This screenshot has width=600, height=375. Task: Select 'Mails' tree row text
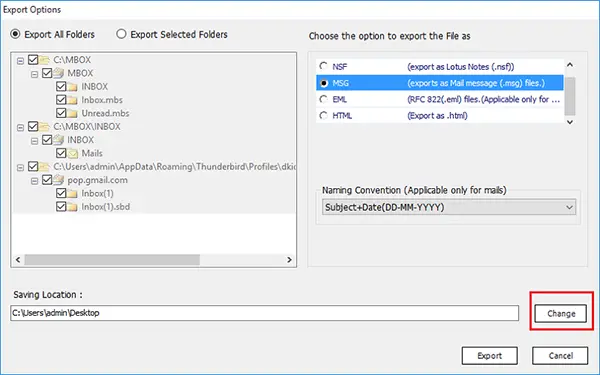(92, 153)
